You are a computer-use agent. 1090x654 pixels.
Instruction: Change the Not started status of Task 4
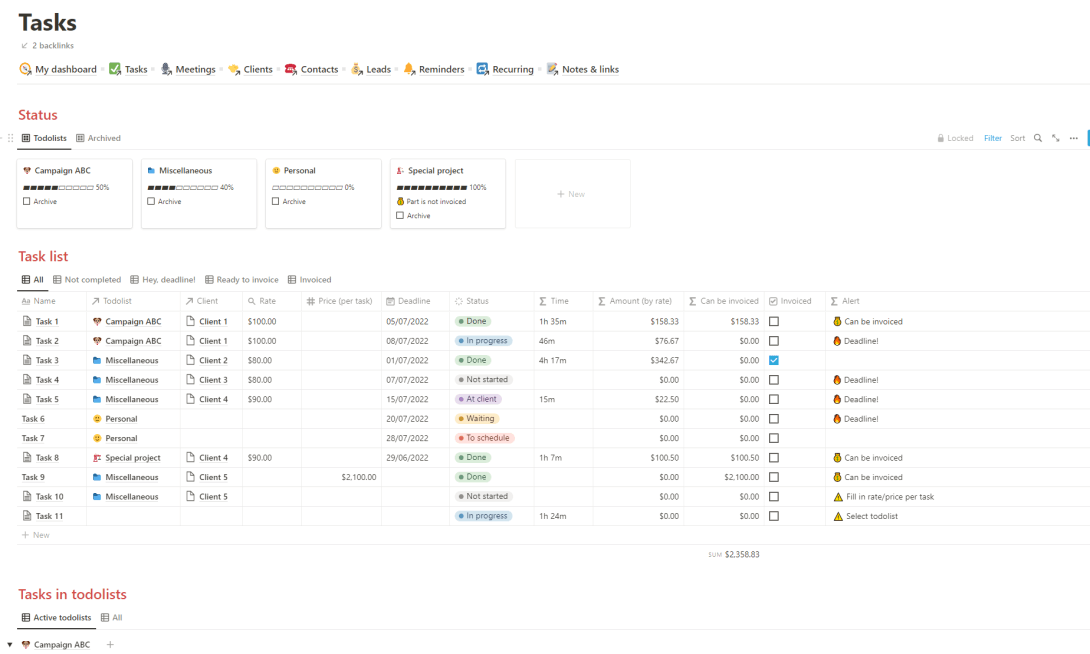click(x=484, y=379)
